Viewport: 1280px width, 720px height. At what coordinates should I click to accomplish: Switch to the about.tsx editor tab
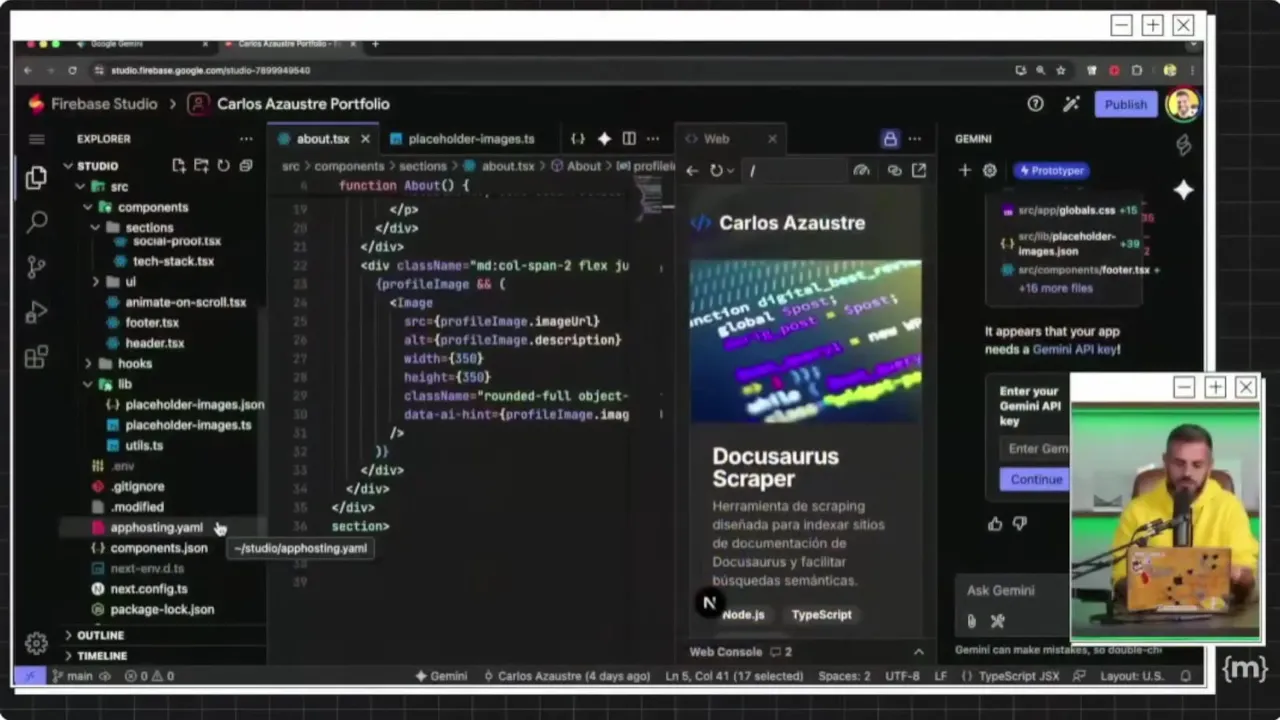coord(322,139)
